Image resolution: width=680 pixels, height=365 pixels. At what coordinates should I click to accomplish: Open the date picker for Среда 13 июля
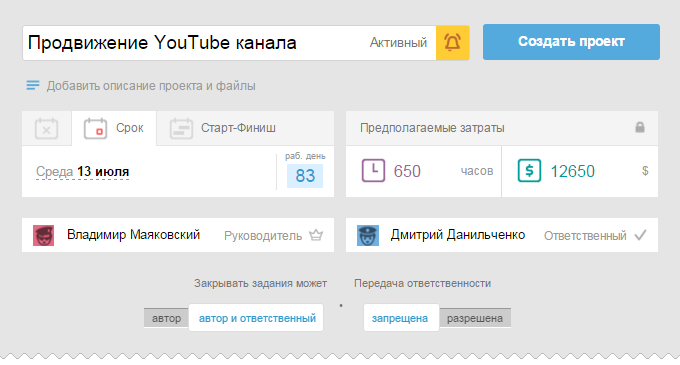pos(82,172)
